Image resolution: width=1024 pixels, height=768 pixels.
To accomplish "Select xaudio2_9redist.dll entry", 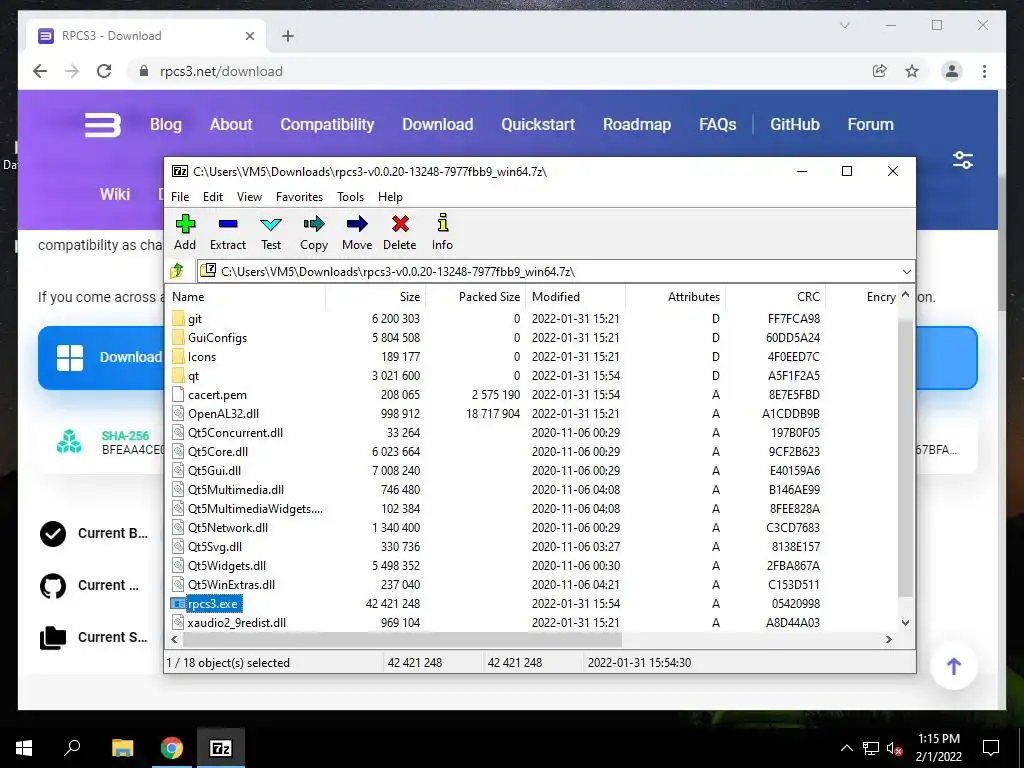I will (229, 622).
